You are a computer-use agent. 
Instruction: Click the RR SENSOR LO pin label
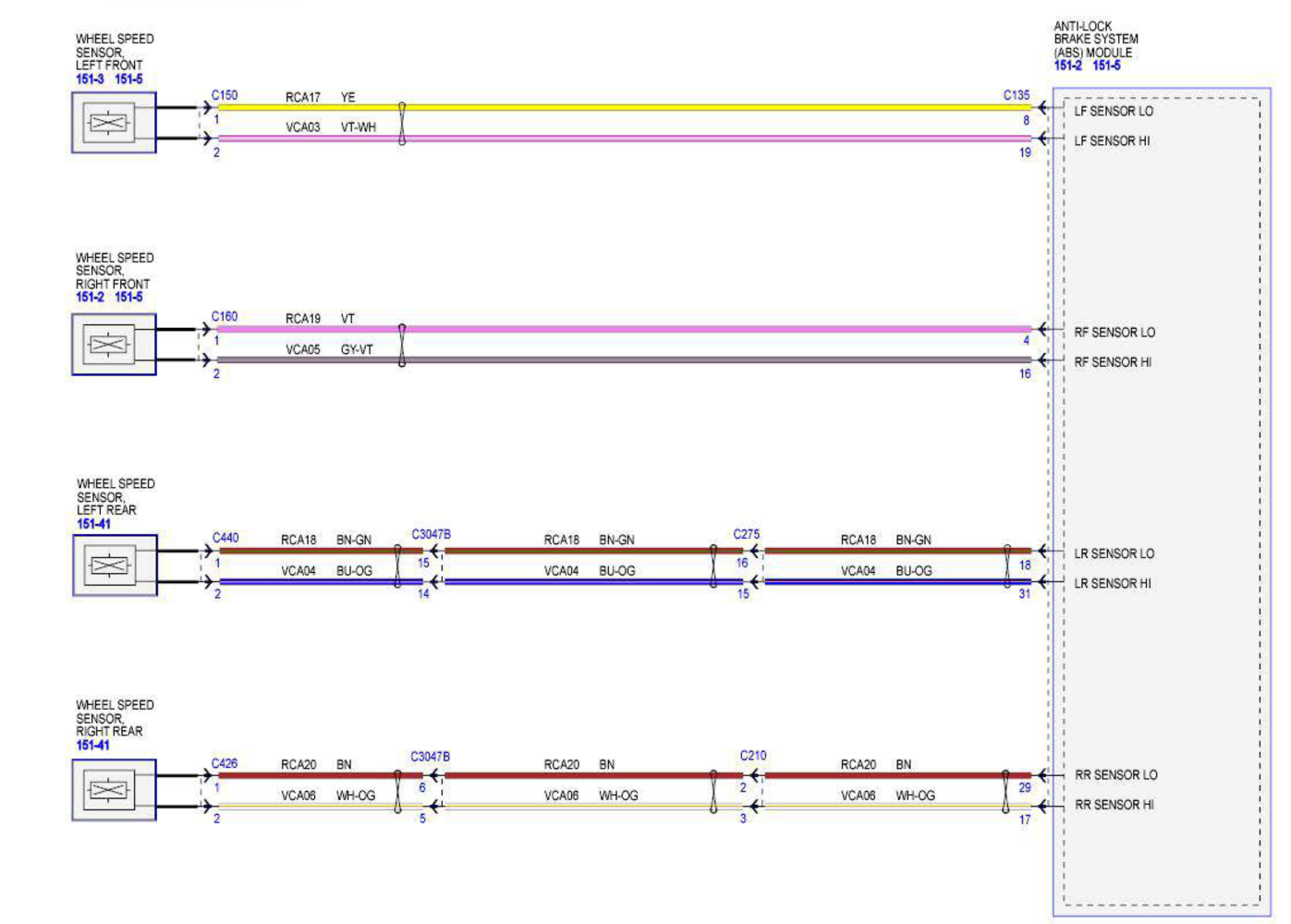click(x=1115, y=775)
